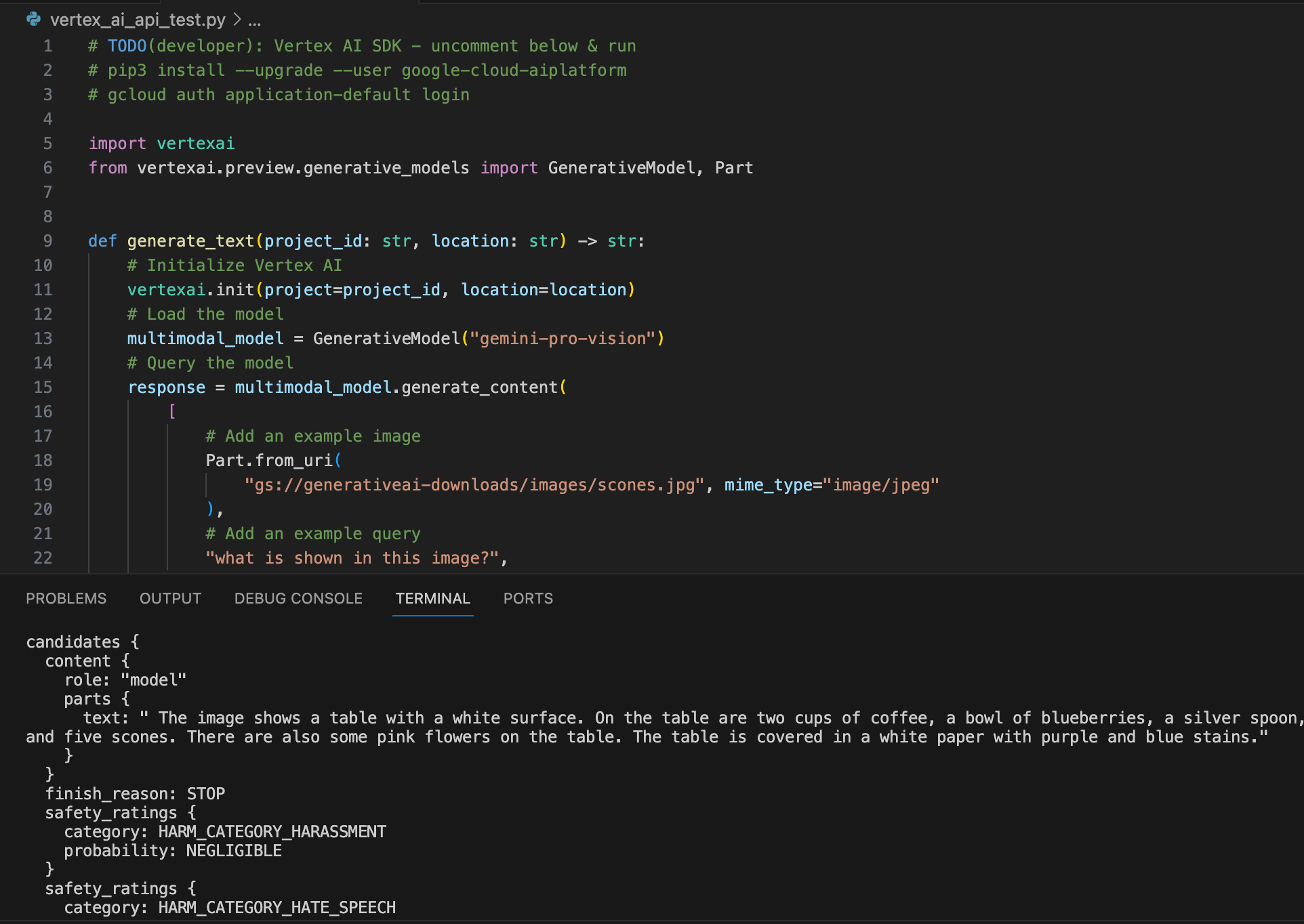Click the gs://generativeai-downloads scones.jpg URI string
Viewport: 1304px width, 924px height.
[474, 485]
